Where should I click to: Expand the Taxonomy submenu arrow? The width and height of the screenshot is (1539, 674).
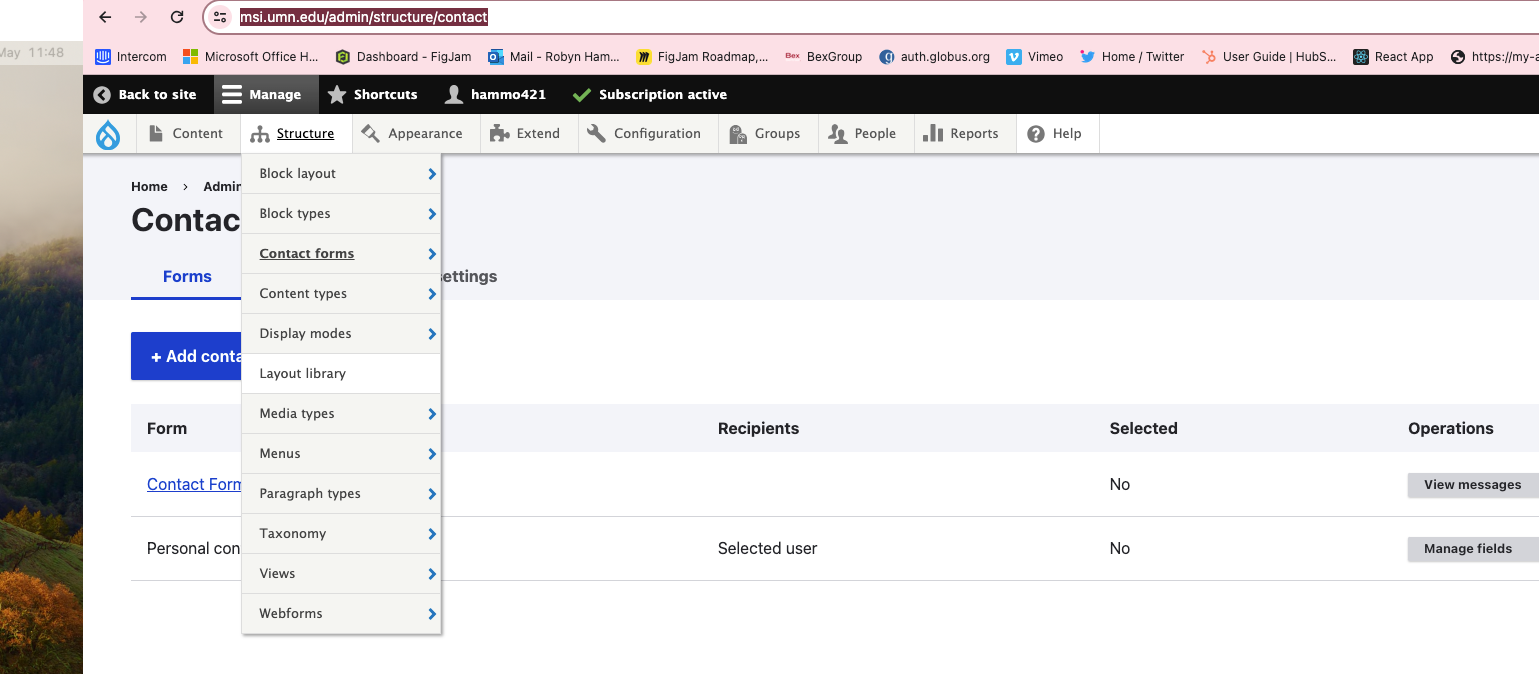[432, 534]
